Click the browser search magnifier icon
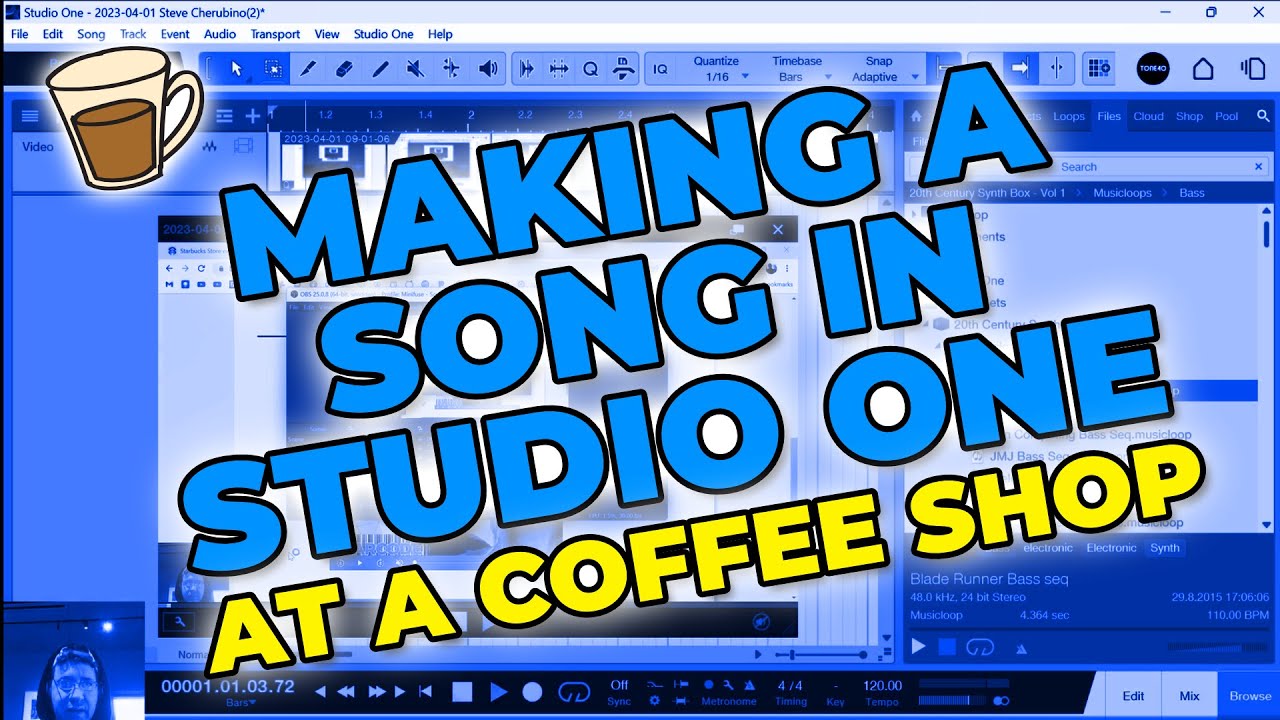This screenshot has height=720, width=1280. [1263, 116]
